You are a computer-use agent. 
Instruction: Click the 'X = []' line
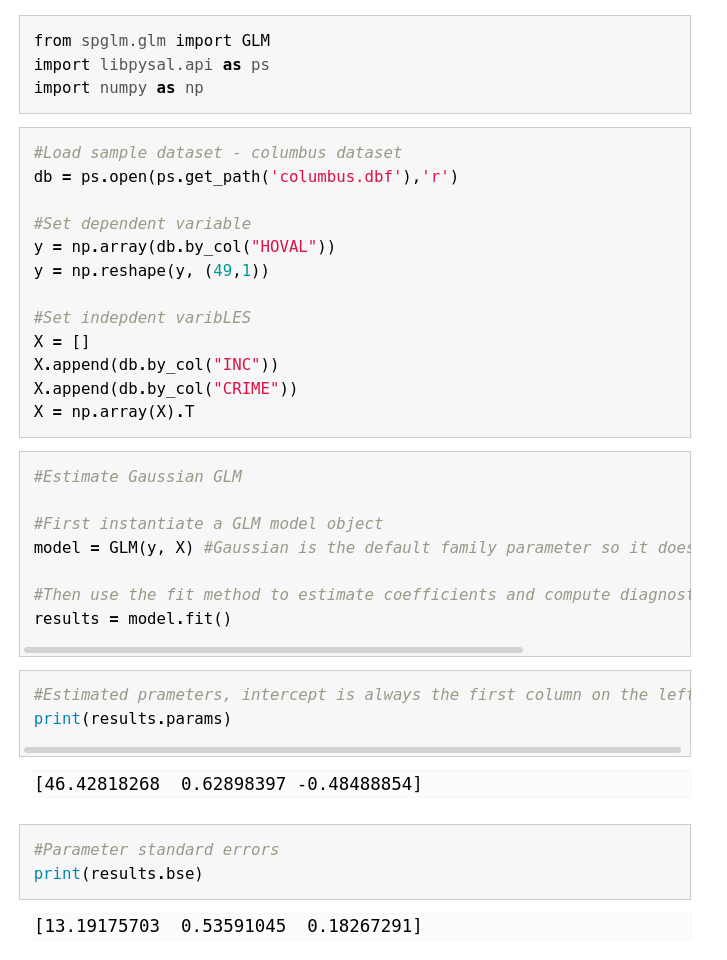62,342
